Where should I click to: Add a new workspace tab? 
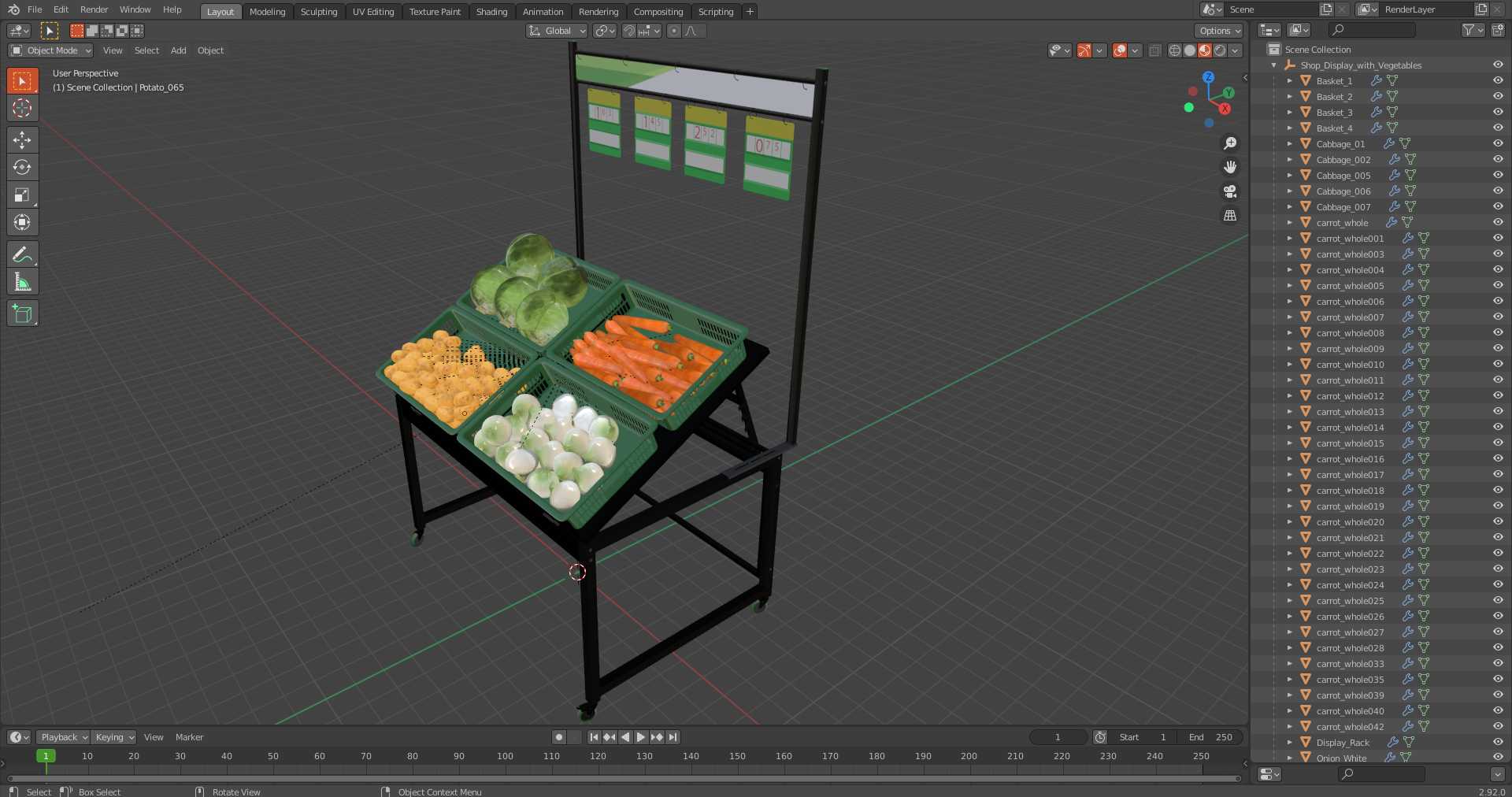pos(750,11)
